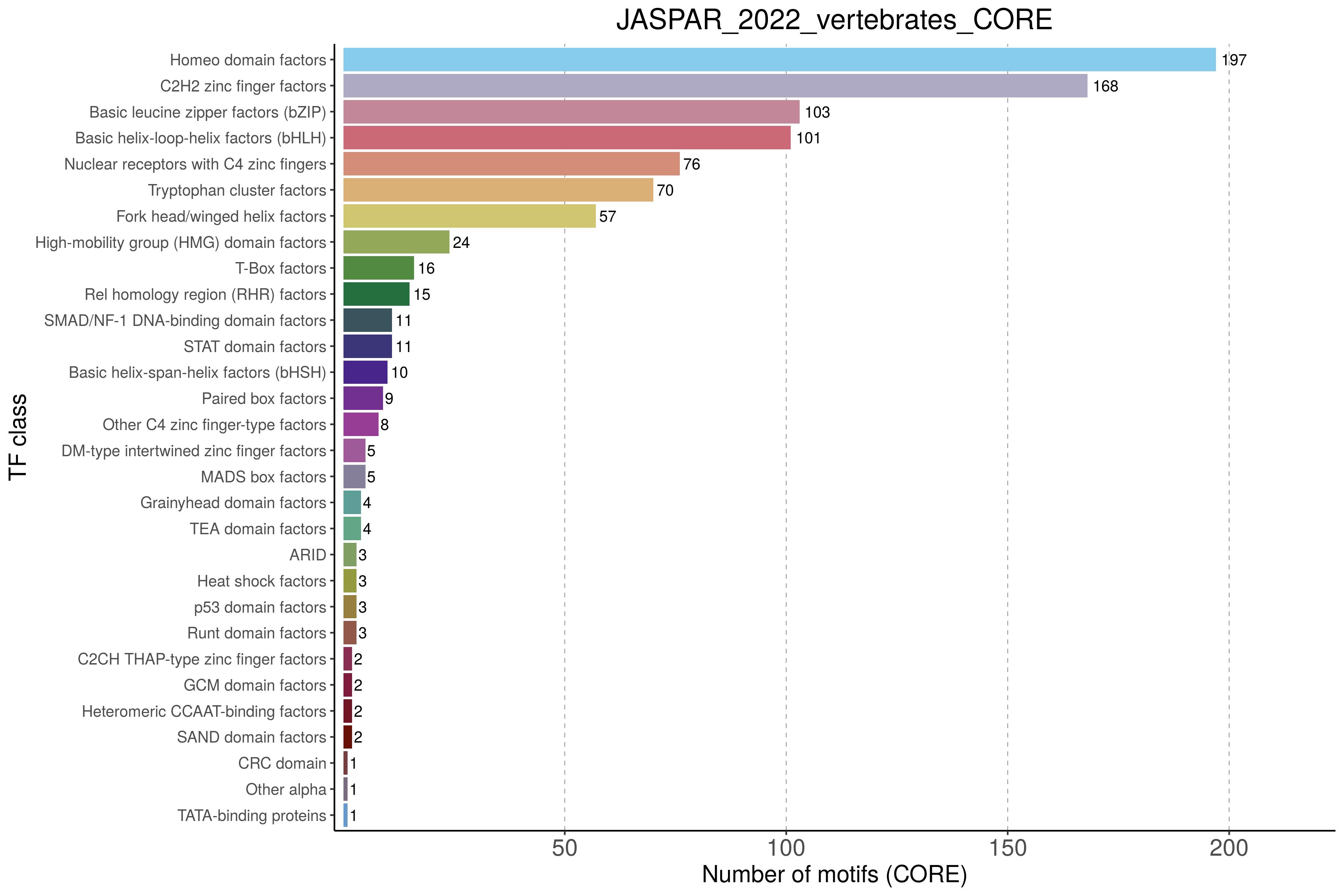The image size is (1344, 896).
Task: Click the 'Paired box factors' label
Action: [264, 399]
